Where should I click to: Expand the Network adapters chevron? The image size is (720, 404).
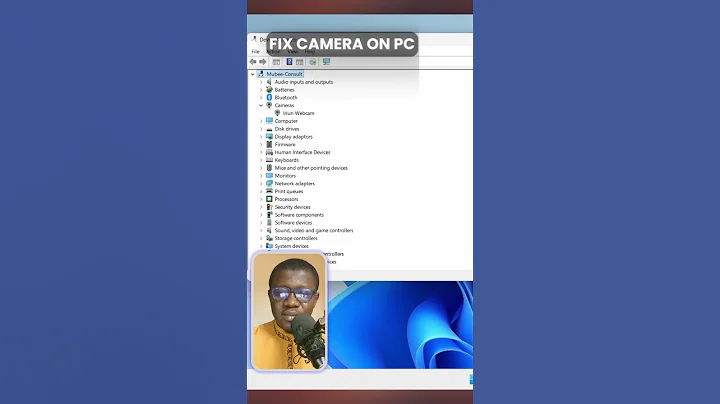pyautogui.click(x=261, y=184)
